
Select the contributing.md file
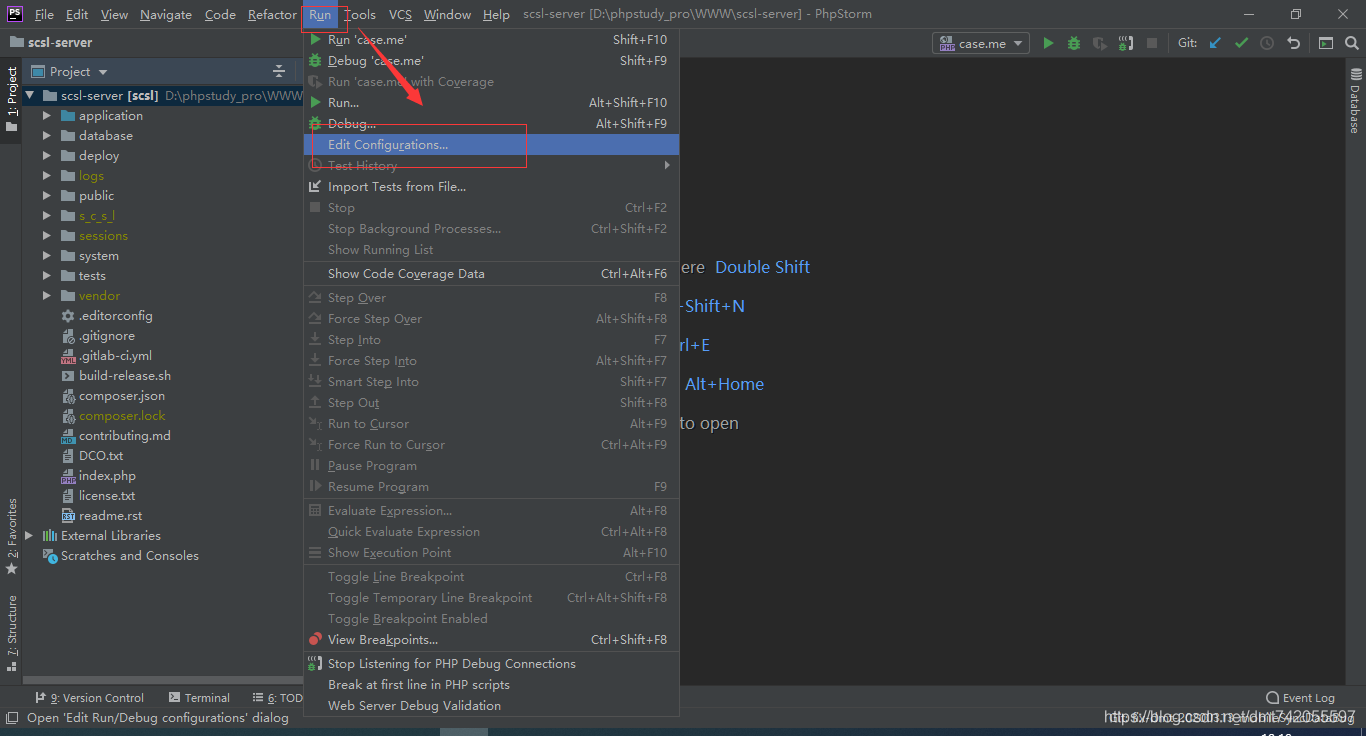tap(125, 436)
